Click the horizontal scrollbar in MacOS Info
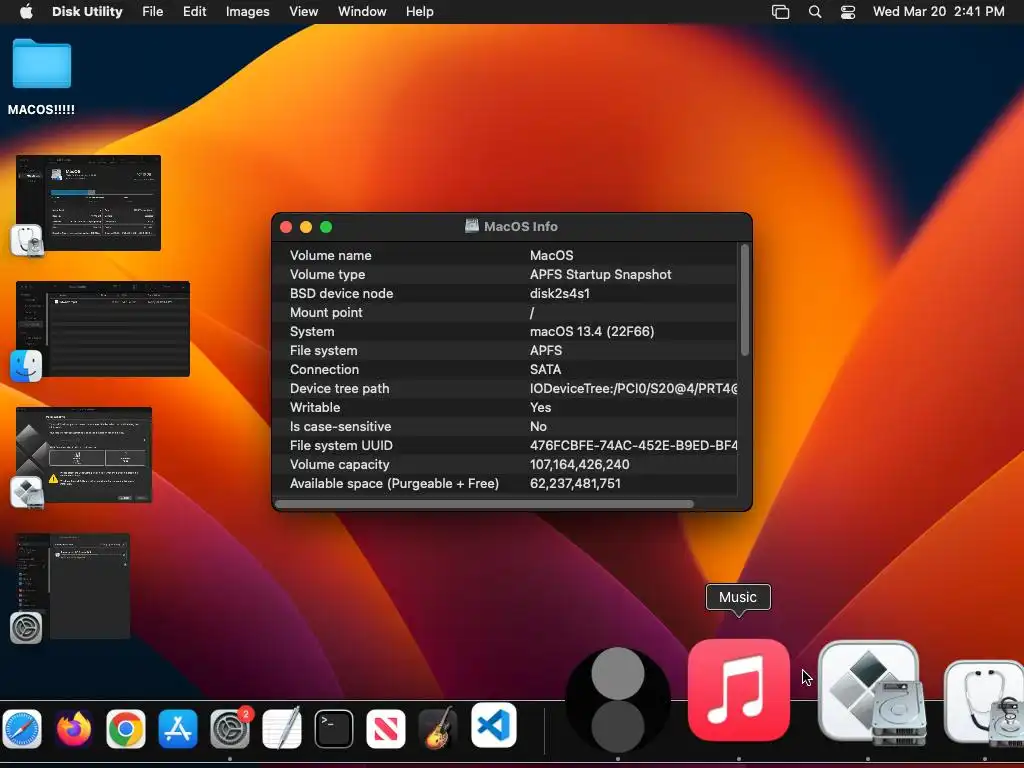This screenshot has height=768, width=1024. pyautogui.click(x=484, y=504)
